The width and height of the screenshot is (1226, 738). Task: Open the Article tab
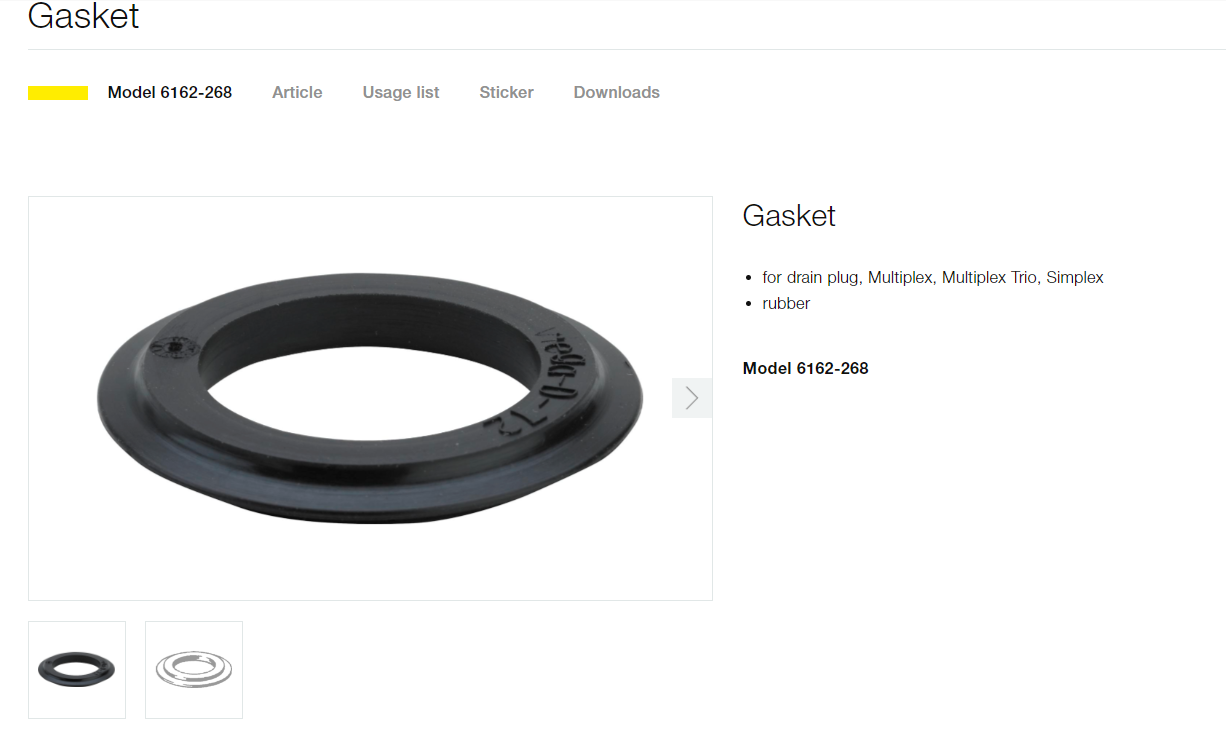click(297, 92)
